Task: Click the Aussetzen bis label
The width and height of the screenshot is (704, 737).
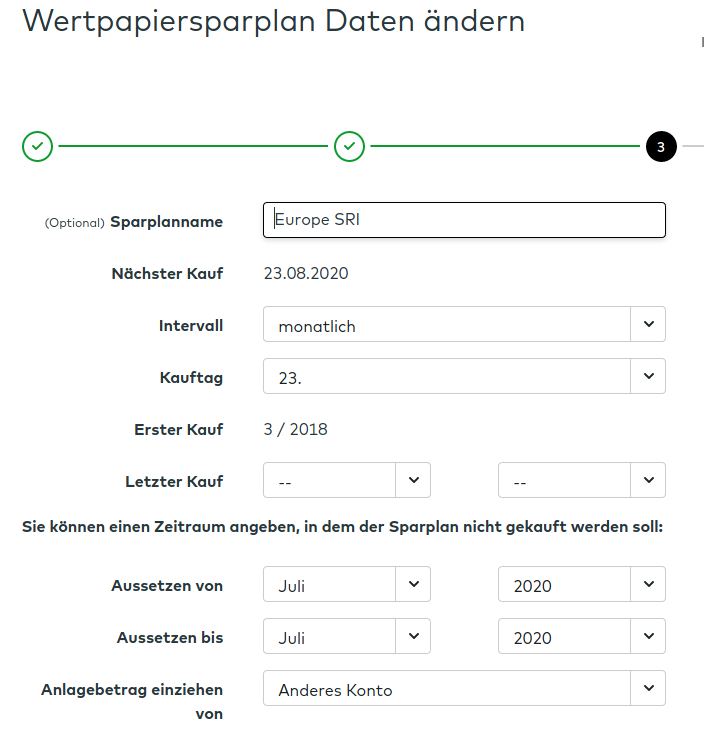Action: 170,638
